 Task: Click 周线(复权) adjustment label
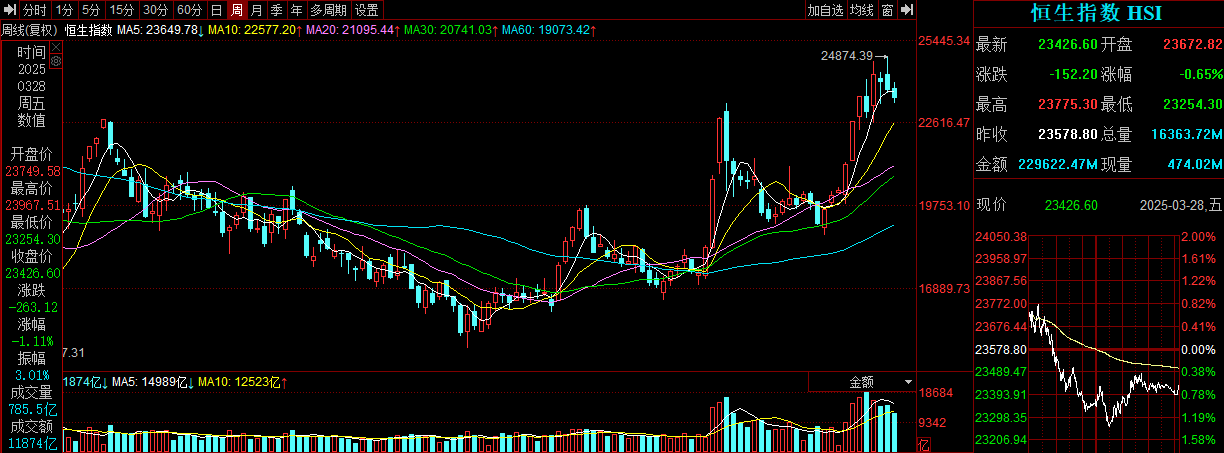click(x=29, y=30)
